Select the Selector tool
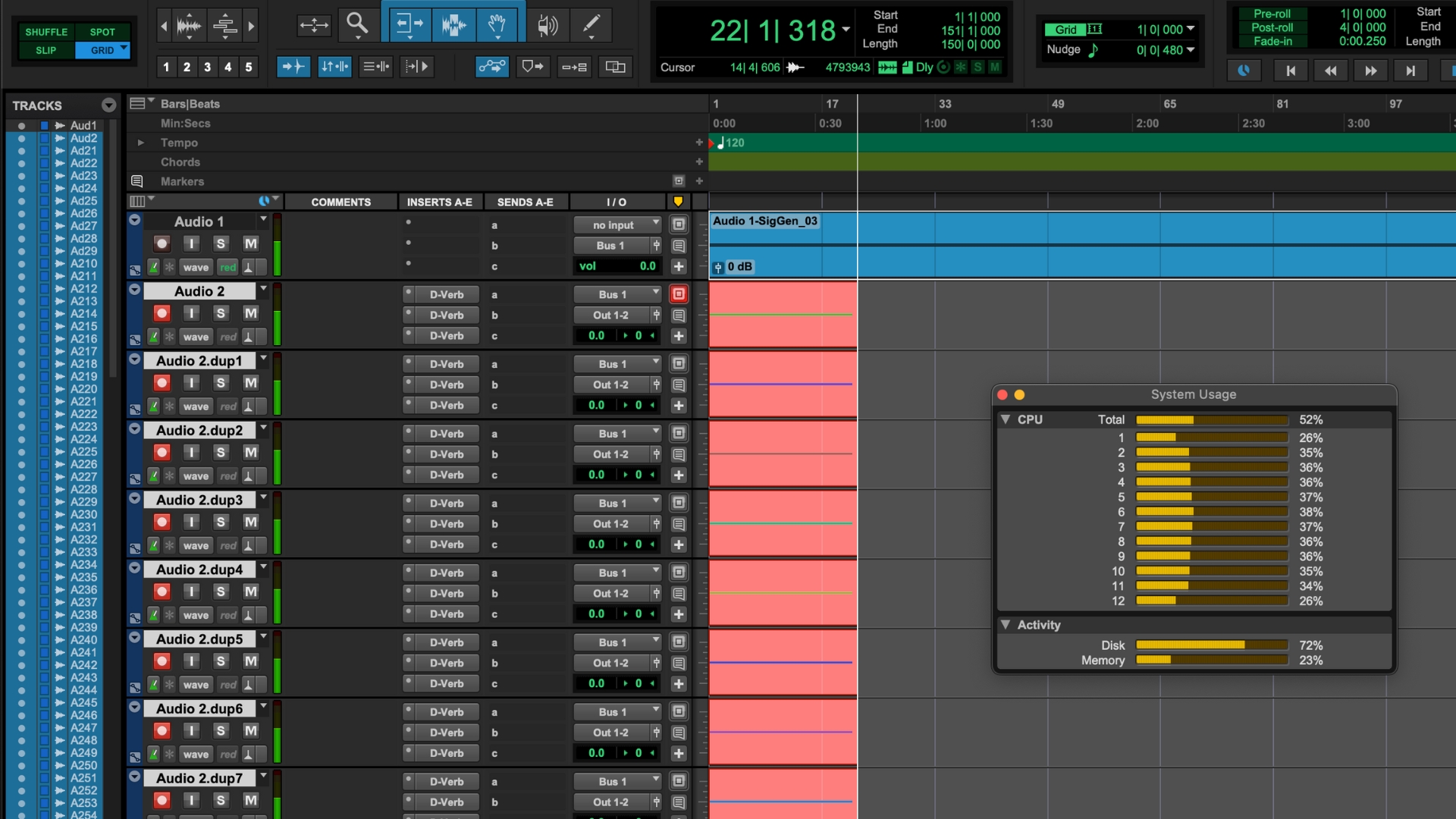The image size is (1456, 819). [453, 25]
